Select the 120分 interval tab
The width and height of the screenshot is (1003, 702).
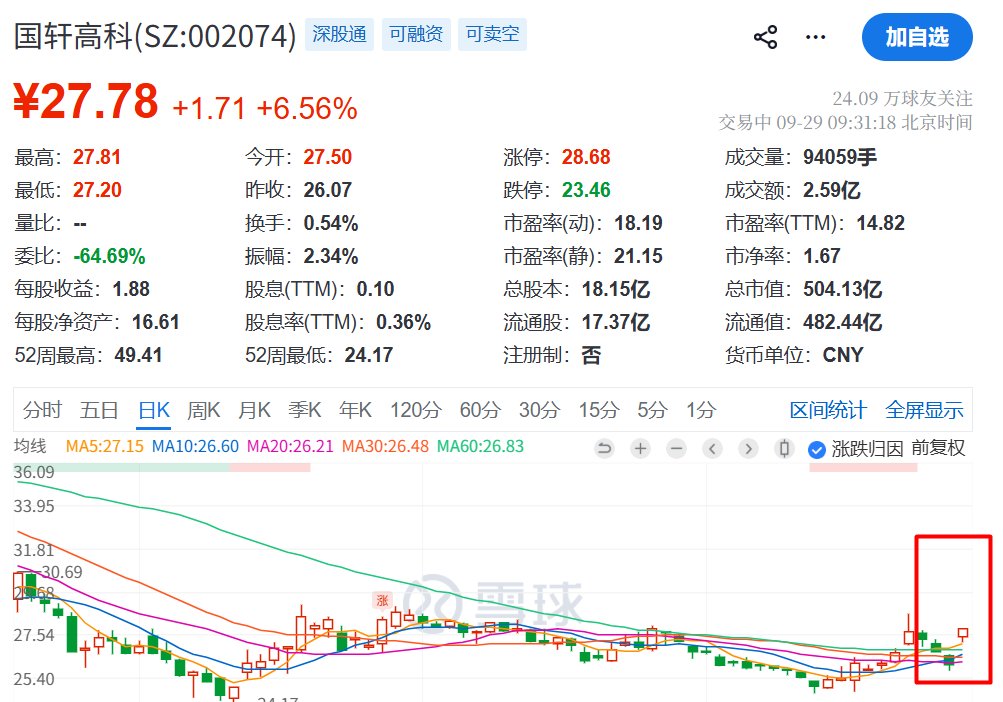pos(416,410)
